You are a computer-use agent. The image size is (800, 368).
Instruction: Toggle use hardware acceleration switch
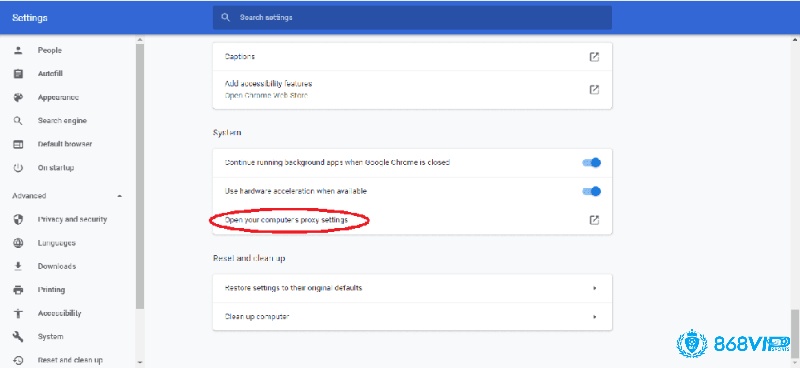pyautogui.click(x=592, y=191)
